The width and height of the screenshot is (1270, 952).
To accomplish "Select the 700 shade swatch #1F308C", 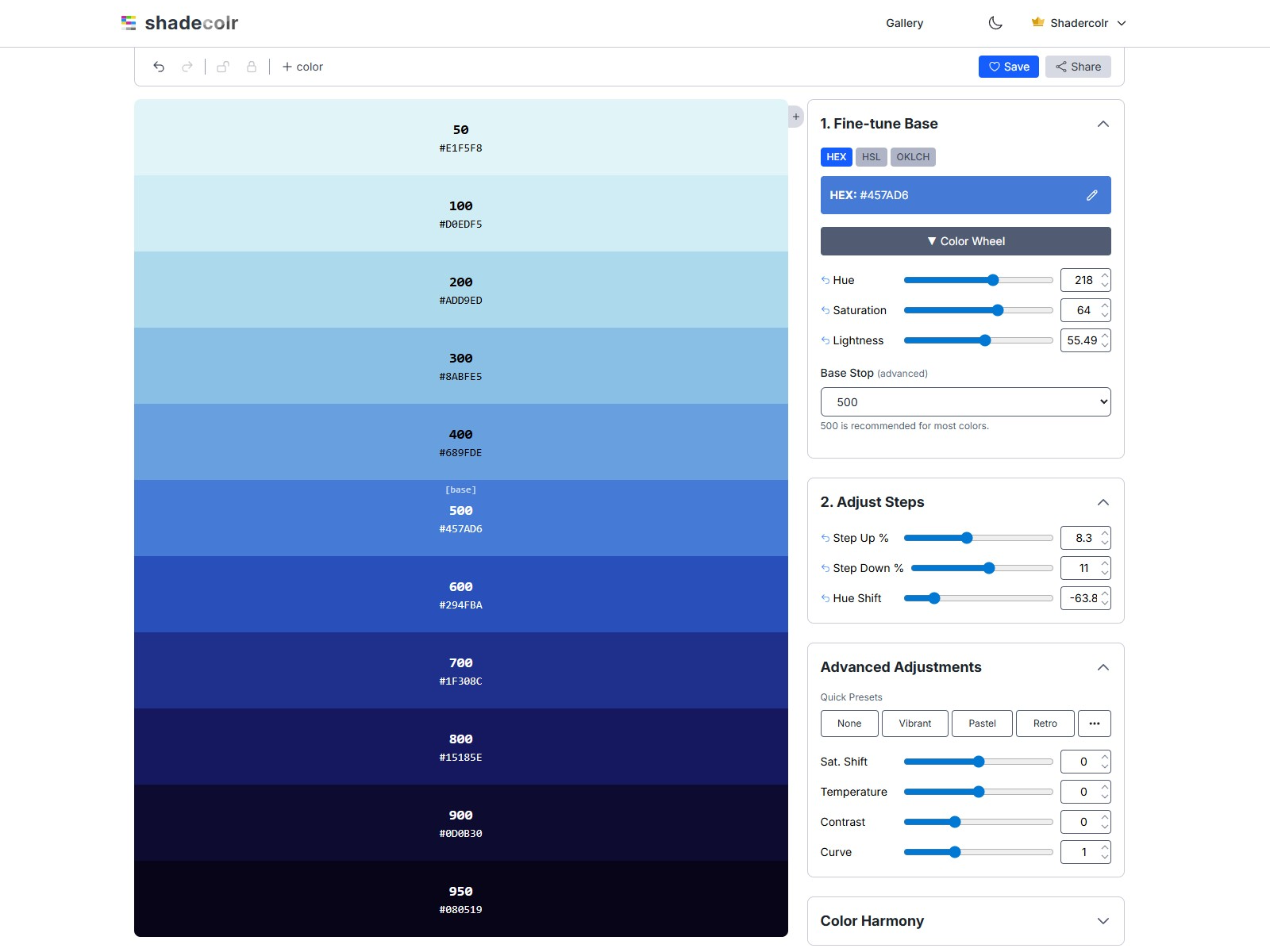I will (x=461, y=670).
